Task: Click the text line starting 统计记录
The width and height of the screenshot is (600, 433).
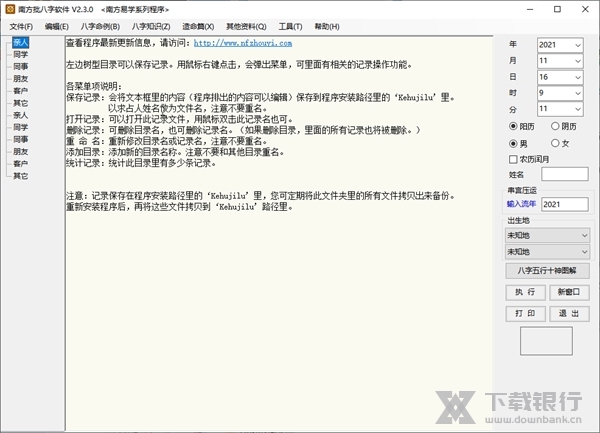Action: pyautogui.click(x=141, y=163)
